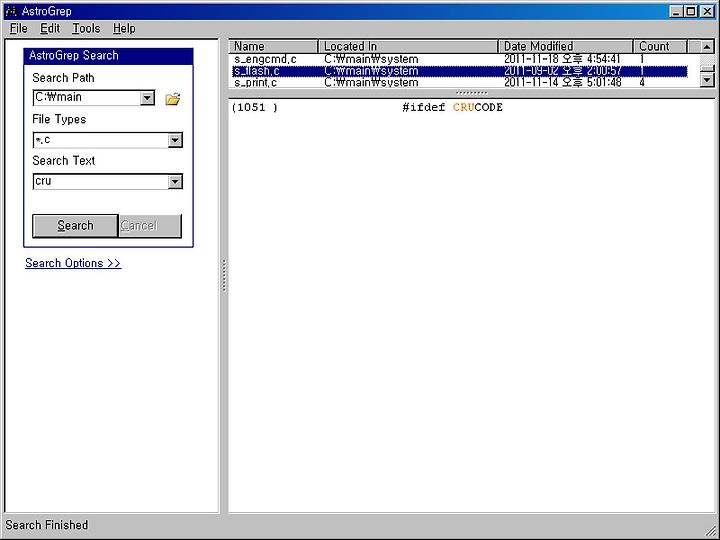
Task: Select the s_engcmd.c result row
Action: [459, 59]
